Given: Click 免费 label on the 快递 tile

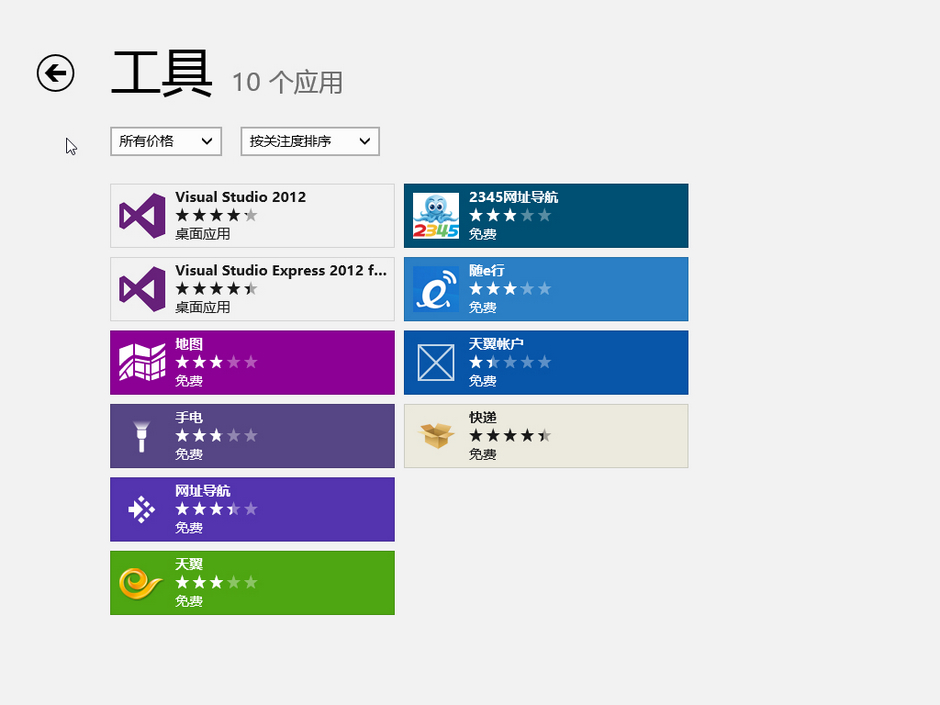Looking at the screenshot, I should pos(483,454).
